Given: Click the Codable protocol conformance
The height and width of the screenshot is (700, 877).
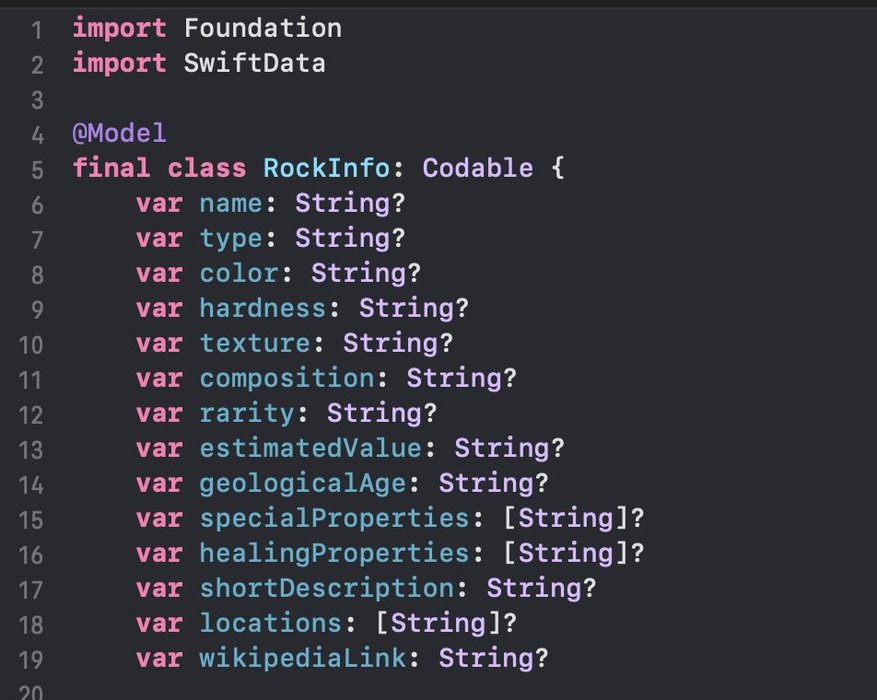Looking at the screenshot, I should (x=478, y=168).
